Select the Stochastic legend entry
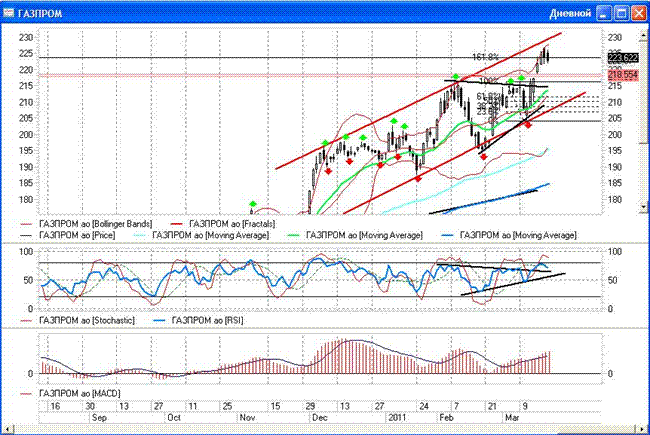The height and width of the screenshot is (435, 650). [x=78, y=321]
